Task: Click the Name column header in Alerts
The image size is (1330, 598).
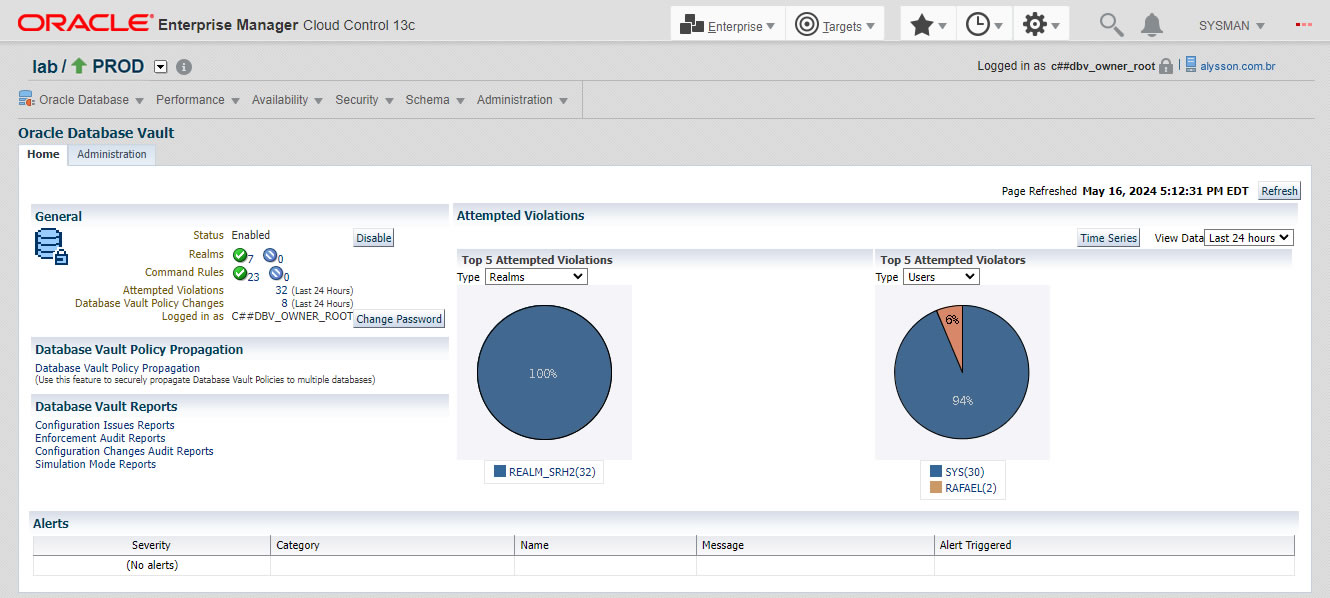Action: click(605, 545)
